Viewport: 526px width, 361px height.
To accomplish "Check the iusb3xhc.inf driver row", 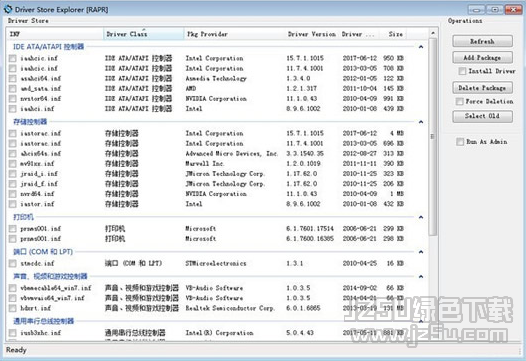I will click(x=12, y=333).
